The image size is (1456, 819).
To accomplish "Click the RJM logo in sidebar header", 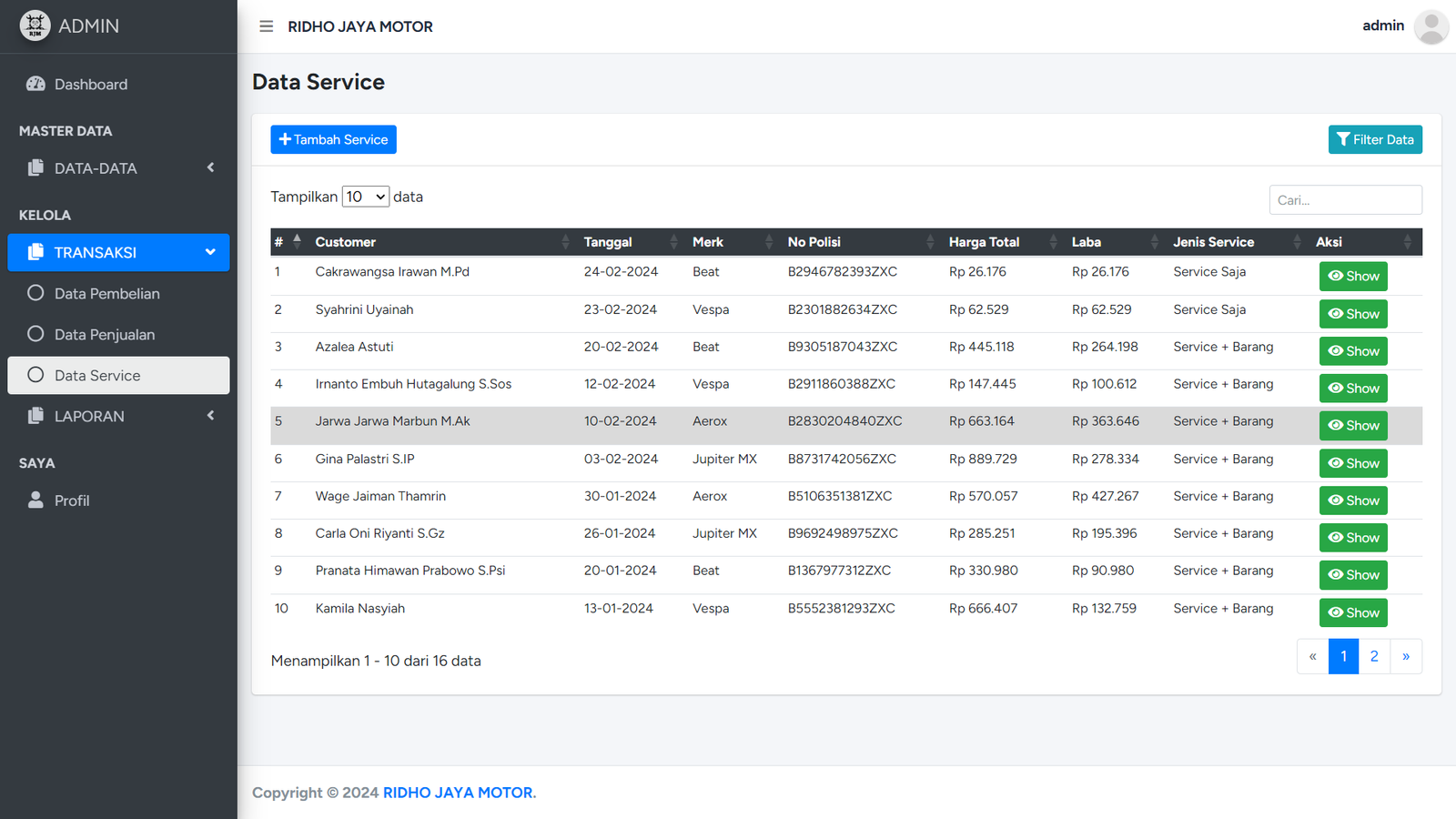I will [x=35, y=25].
